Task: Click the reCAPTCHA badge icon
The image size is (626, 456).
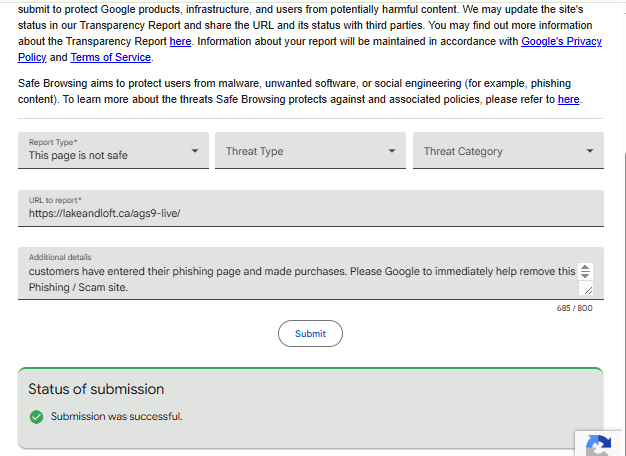Action: (x=598, y=445)
